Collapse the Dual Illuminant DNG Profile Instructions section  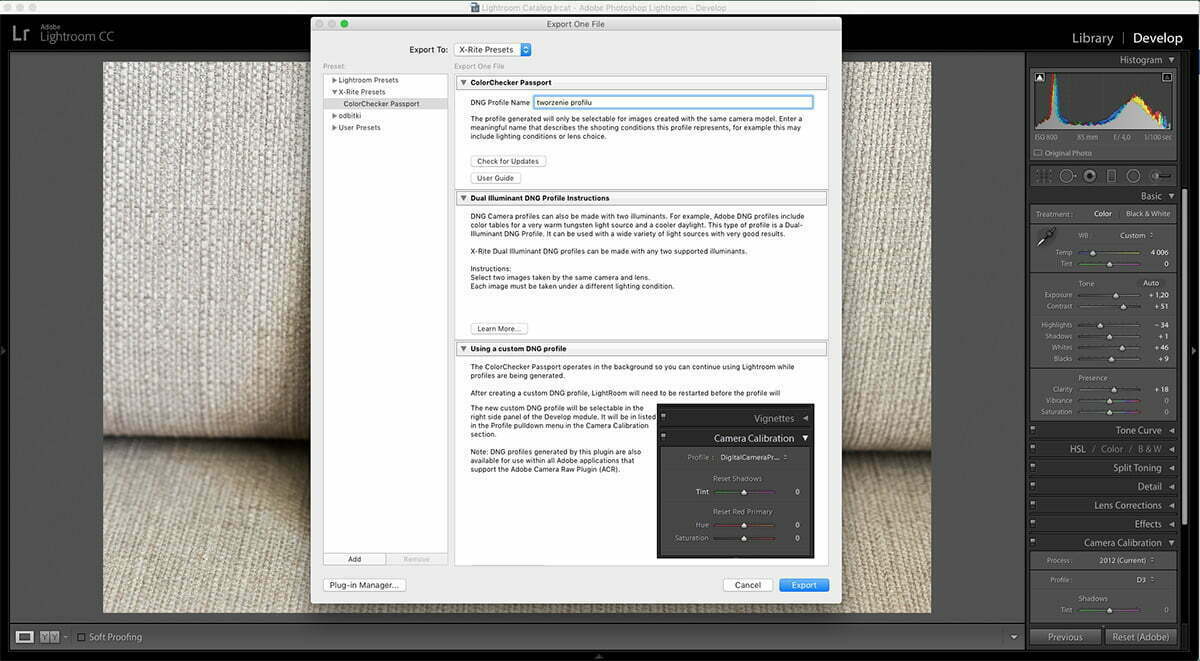point(463,197)
